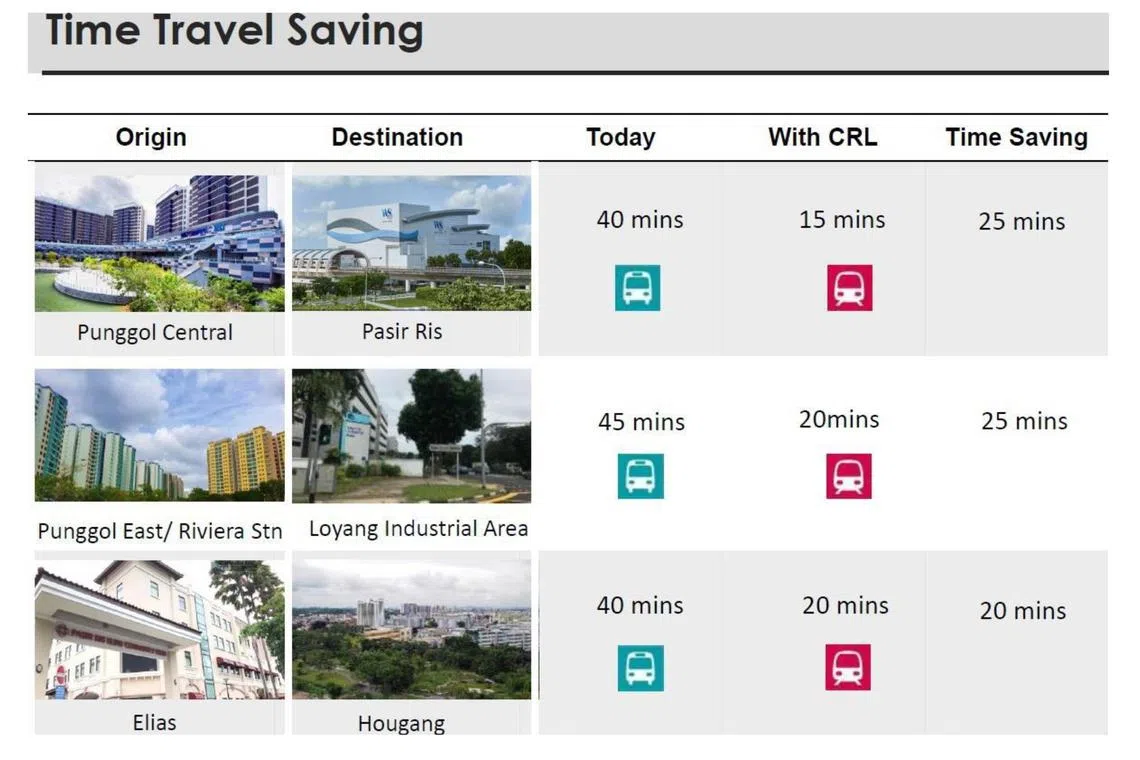
Task: Click the Origin column header
Action: [x=151, y=137]
